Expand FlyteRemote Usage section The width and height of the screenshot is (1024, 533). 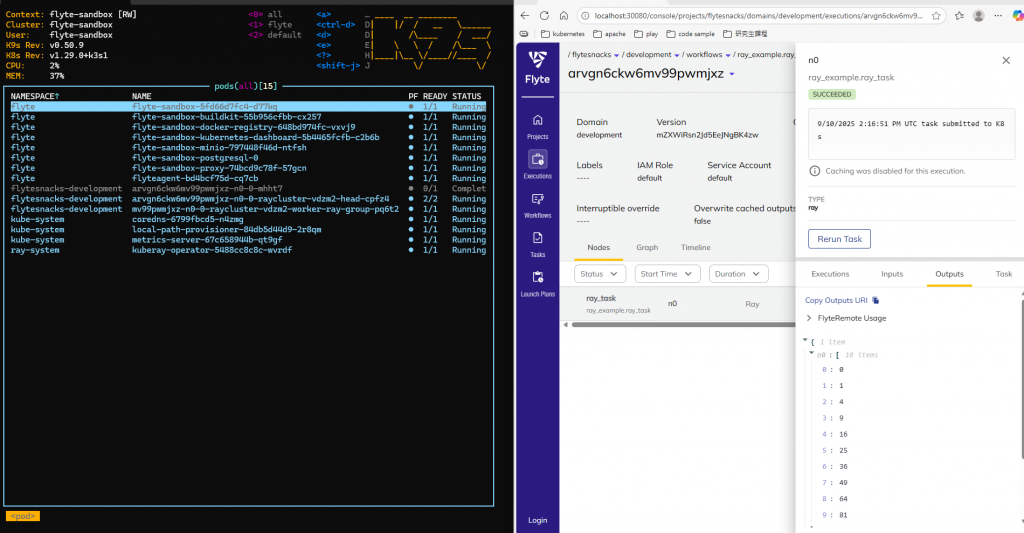tap(846, 318)
